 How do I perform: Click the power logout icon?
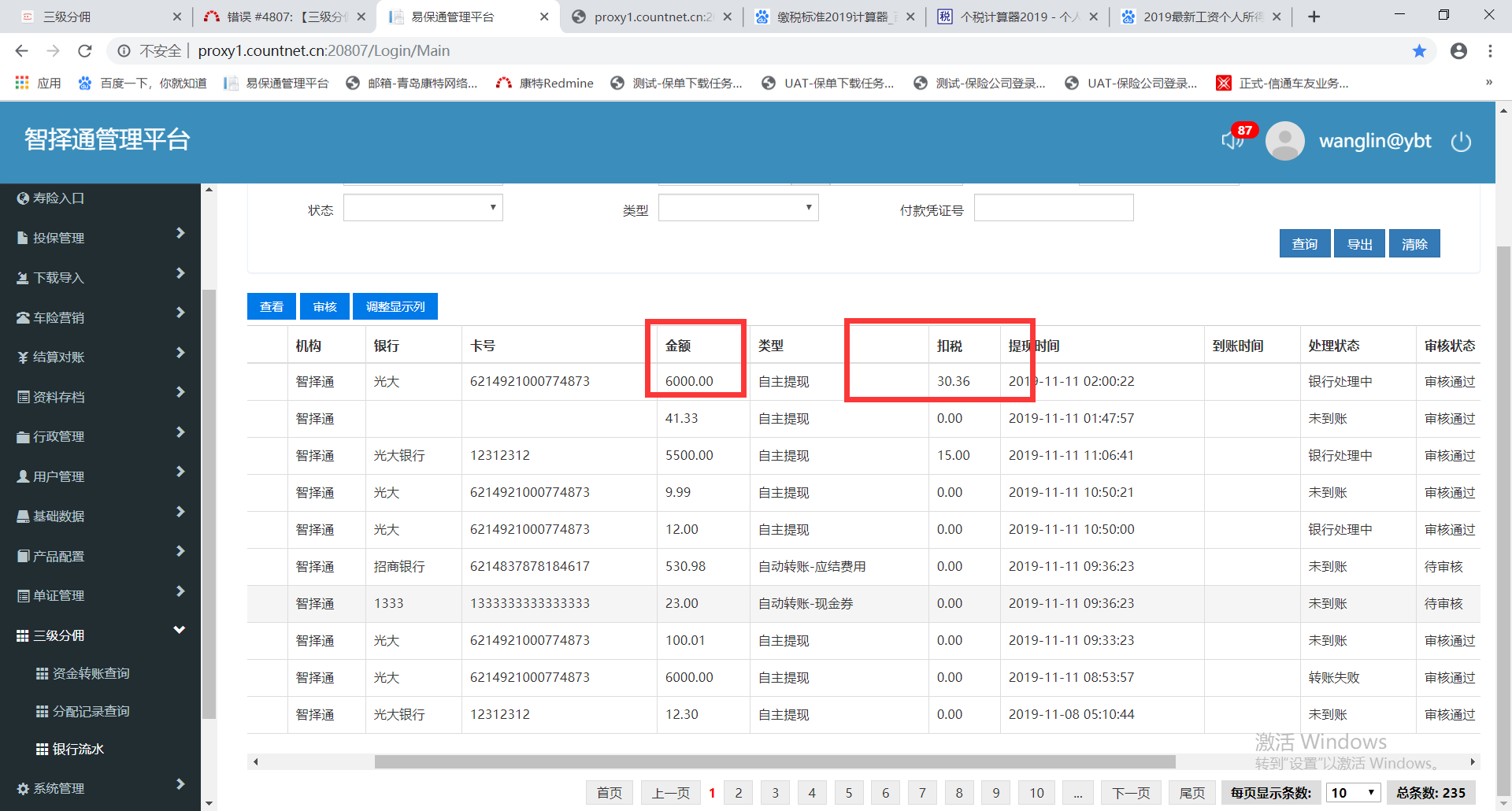click(1461, 142)
